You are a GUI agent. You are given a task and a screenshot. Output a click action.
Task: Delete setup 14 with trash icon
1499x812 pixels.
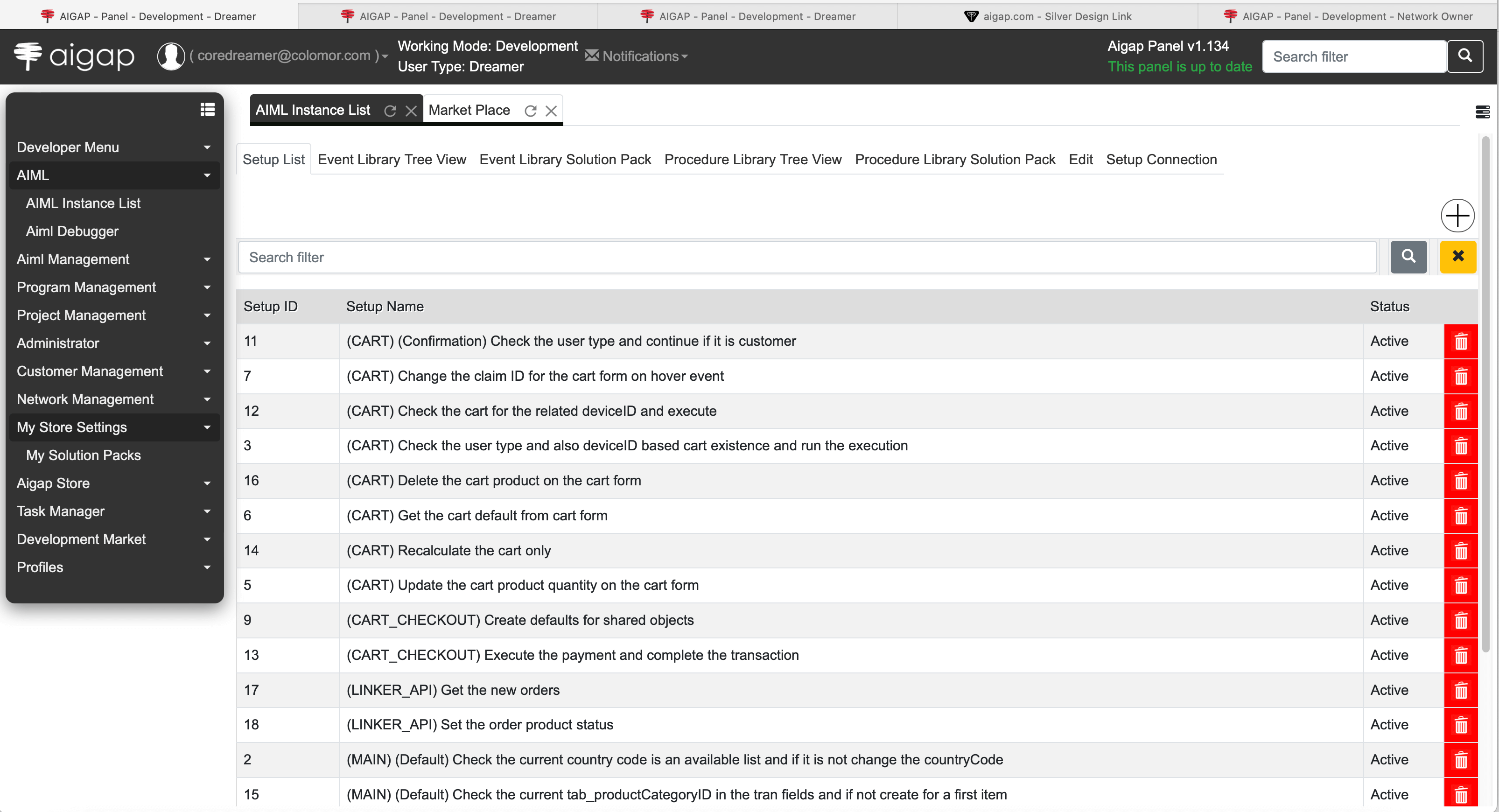click(1461, 551)
